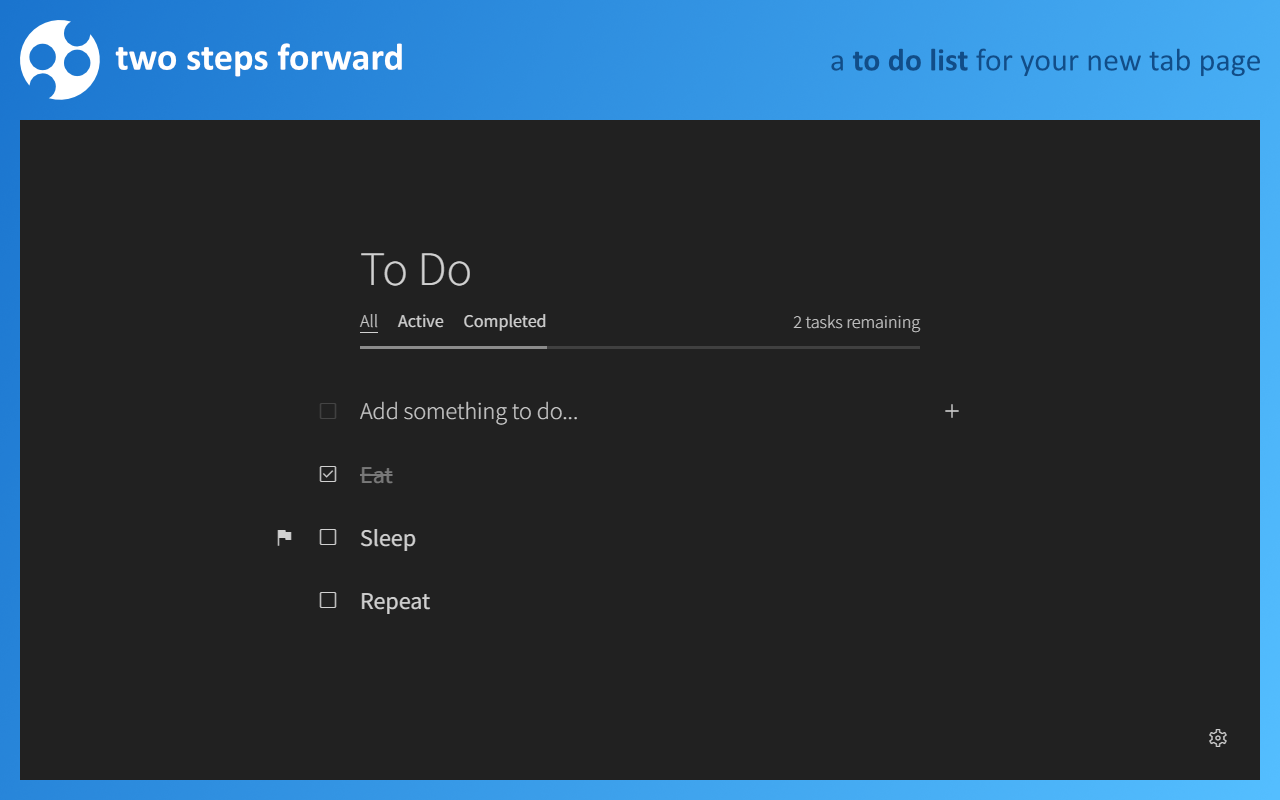Select the All filter tab
This screenshot has width=1280, height=800.
pos(368,321)
